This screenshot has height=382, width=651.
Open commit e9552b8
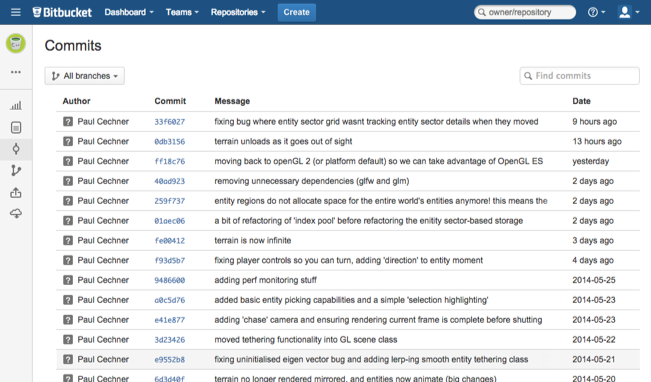click(170, 360)
